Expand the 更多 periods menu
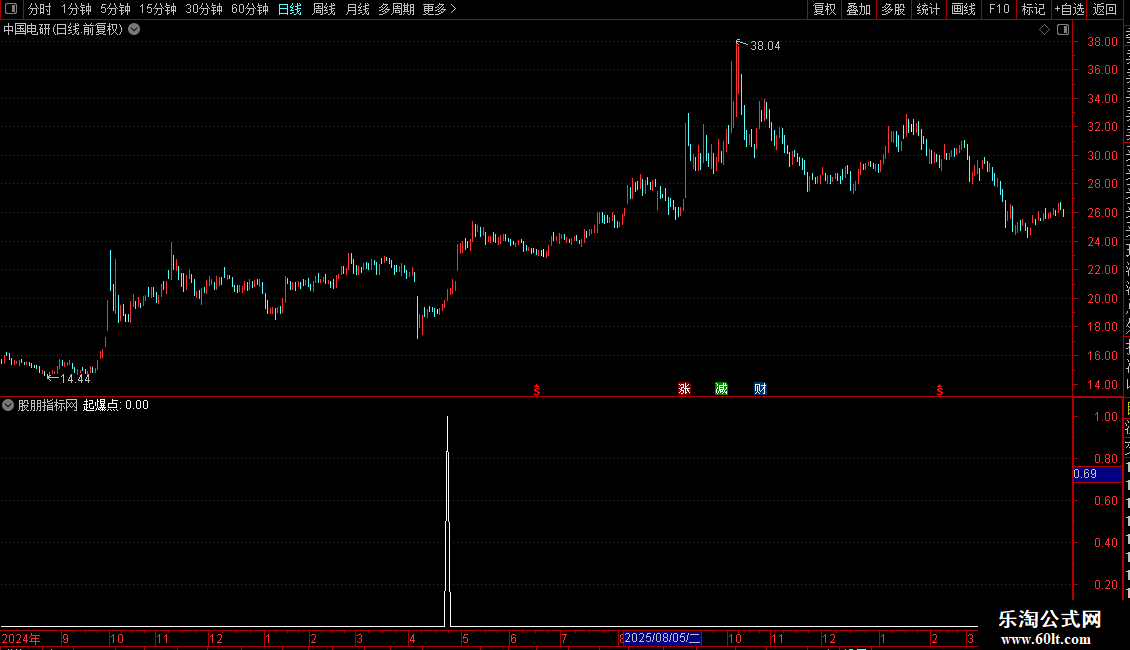The width and height of the screenshot is (1130, 650). (439, 9)
